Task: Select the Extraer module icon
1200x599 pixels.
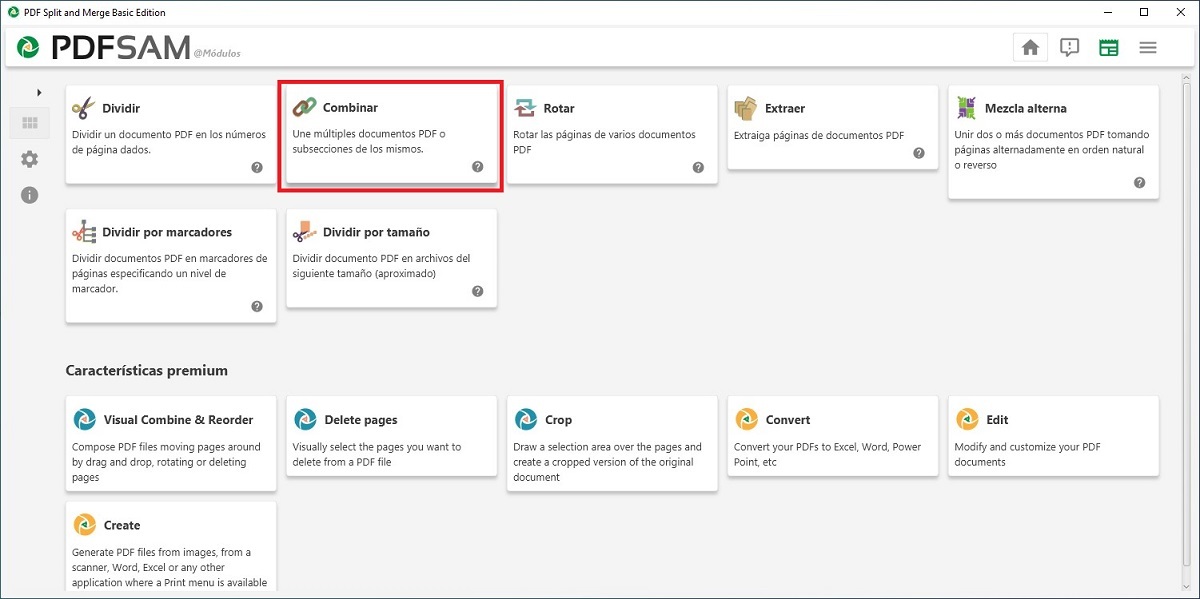Action: click(746, 108)
